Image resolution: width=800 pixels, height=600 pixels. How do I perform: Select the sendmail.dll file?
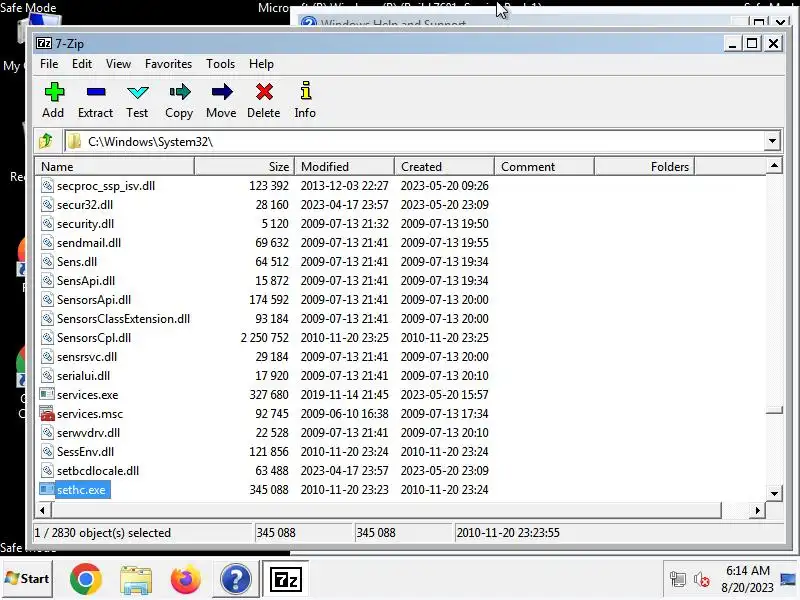coord(89,242)
